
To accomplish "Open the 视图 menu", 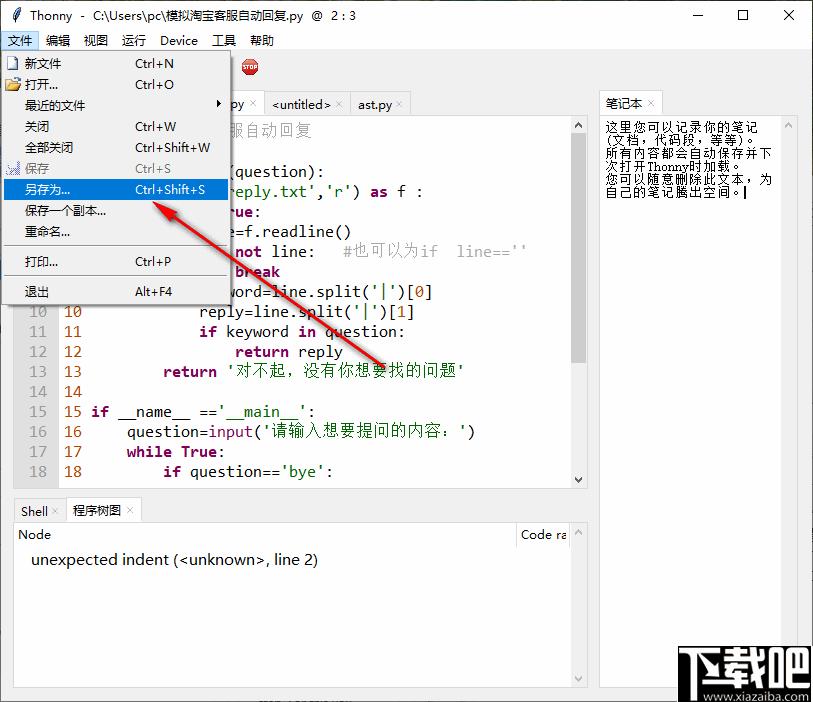I will click(95, 40).
